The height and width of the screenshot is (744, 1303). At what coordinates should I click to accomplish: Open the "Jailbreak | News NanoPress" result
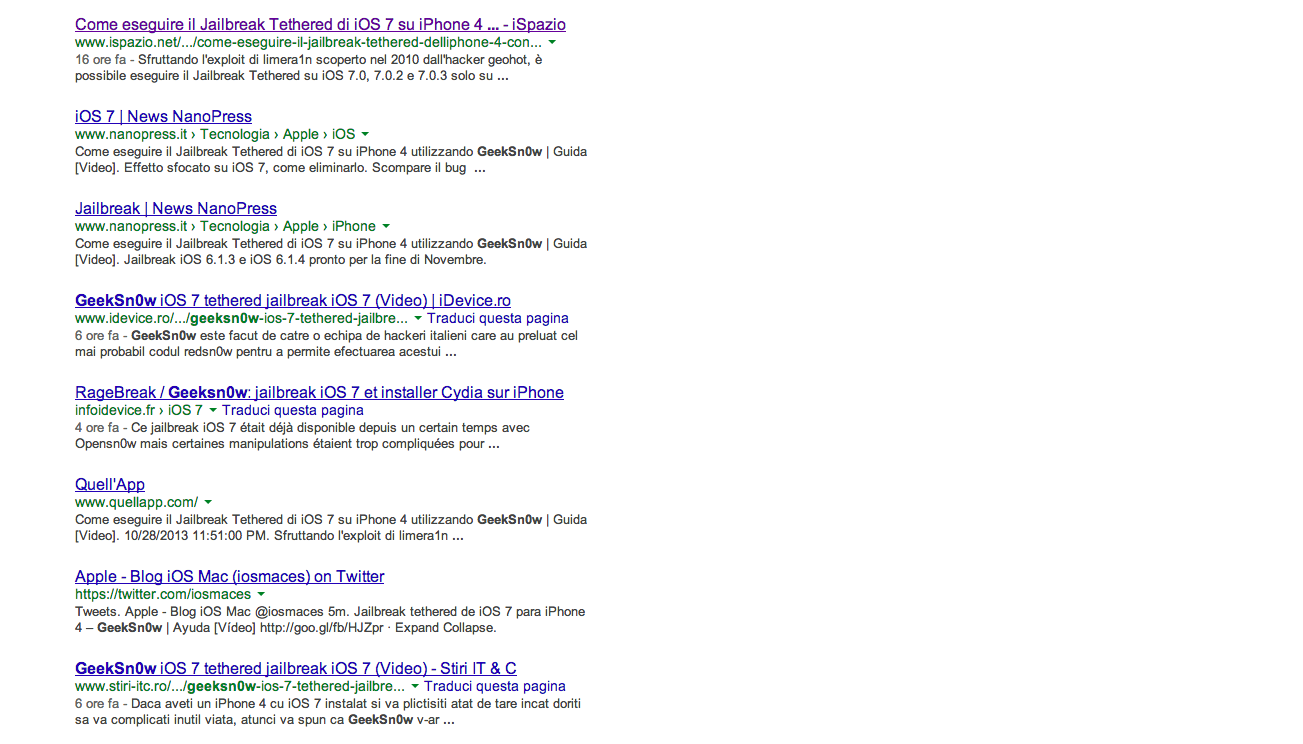pyautogui.click(x=176, y=208)
